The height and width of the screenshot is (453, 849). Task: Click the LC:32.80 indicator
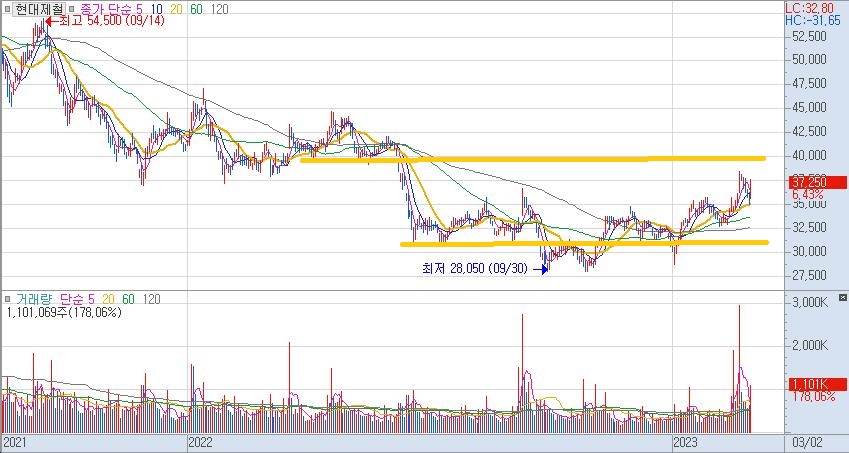(x=809, y=9)
